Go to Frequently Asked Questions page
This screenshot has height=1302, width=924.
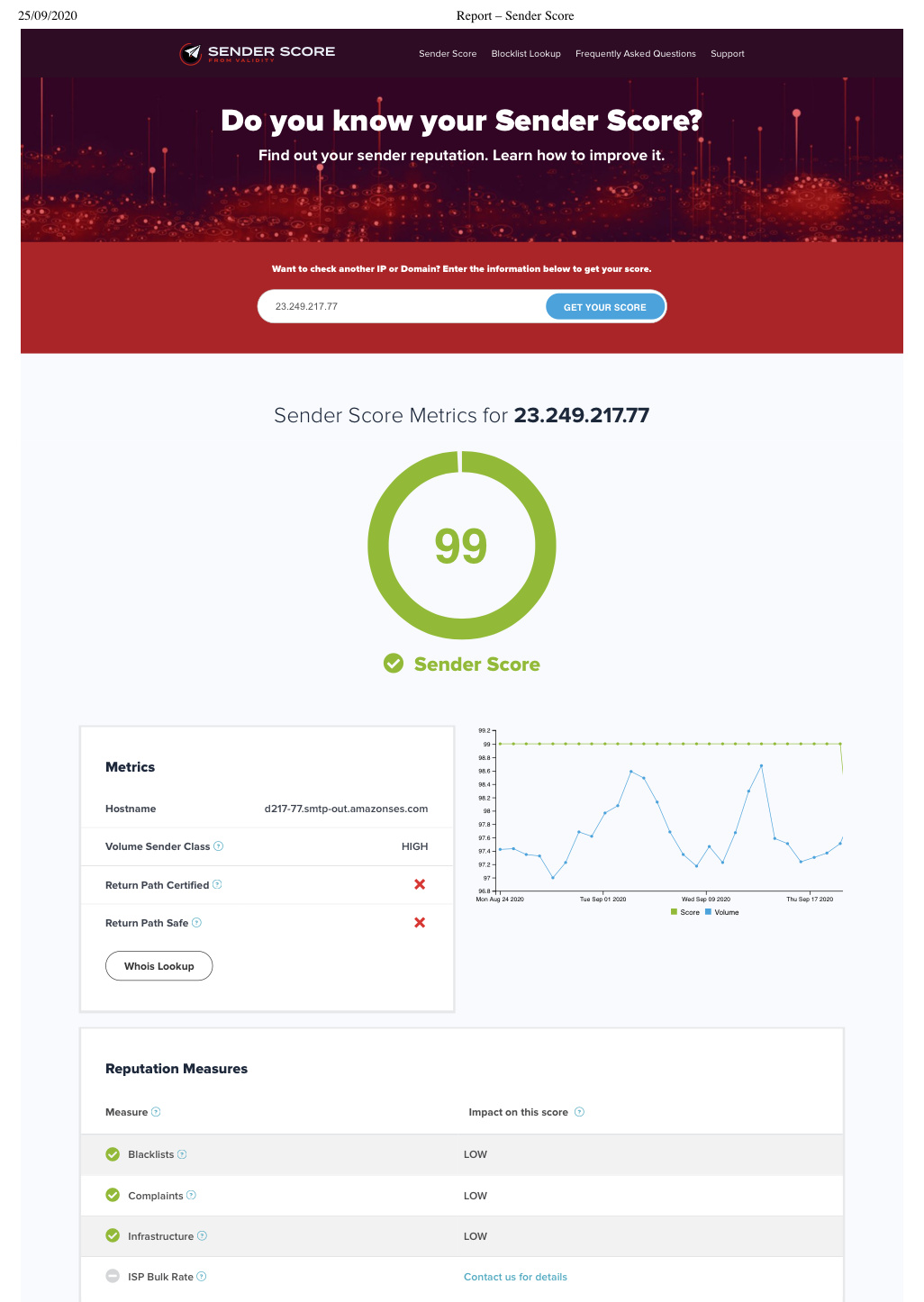pyautogui.click(x=636, y=54)
